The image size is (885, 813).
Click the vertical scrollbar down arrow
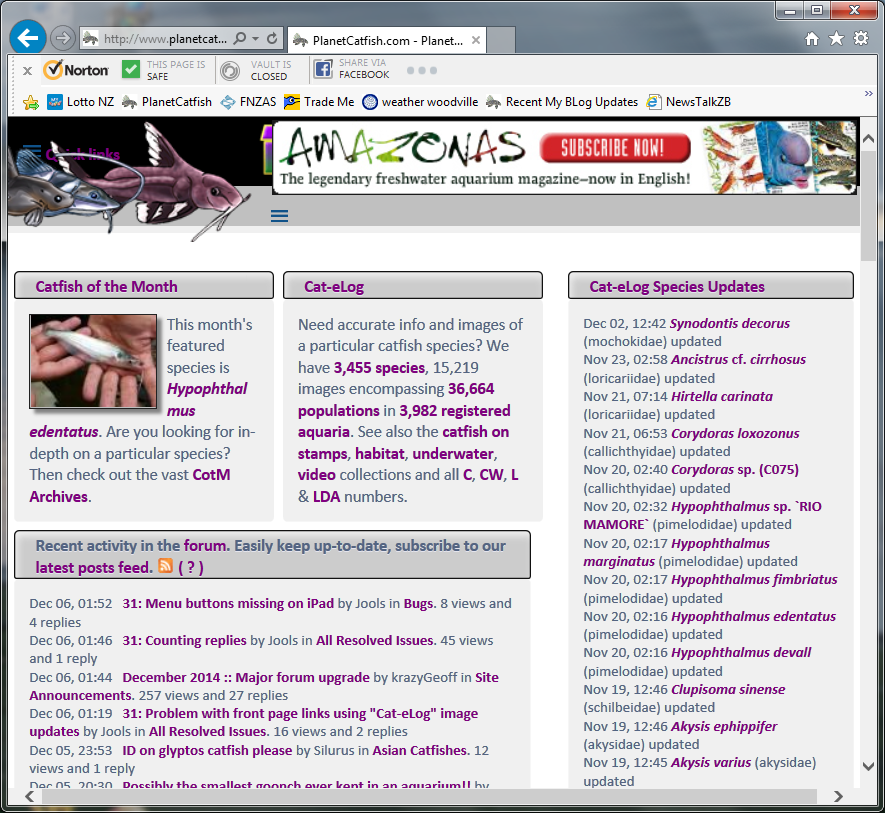coord(868,766)
